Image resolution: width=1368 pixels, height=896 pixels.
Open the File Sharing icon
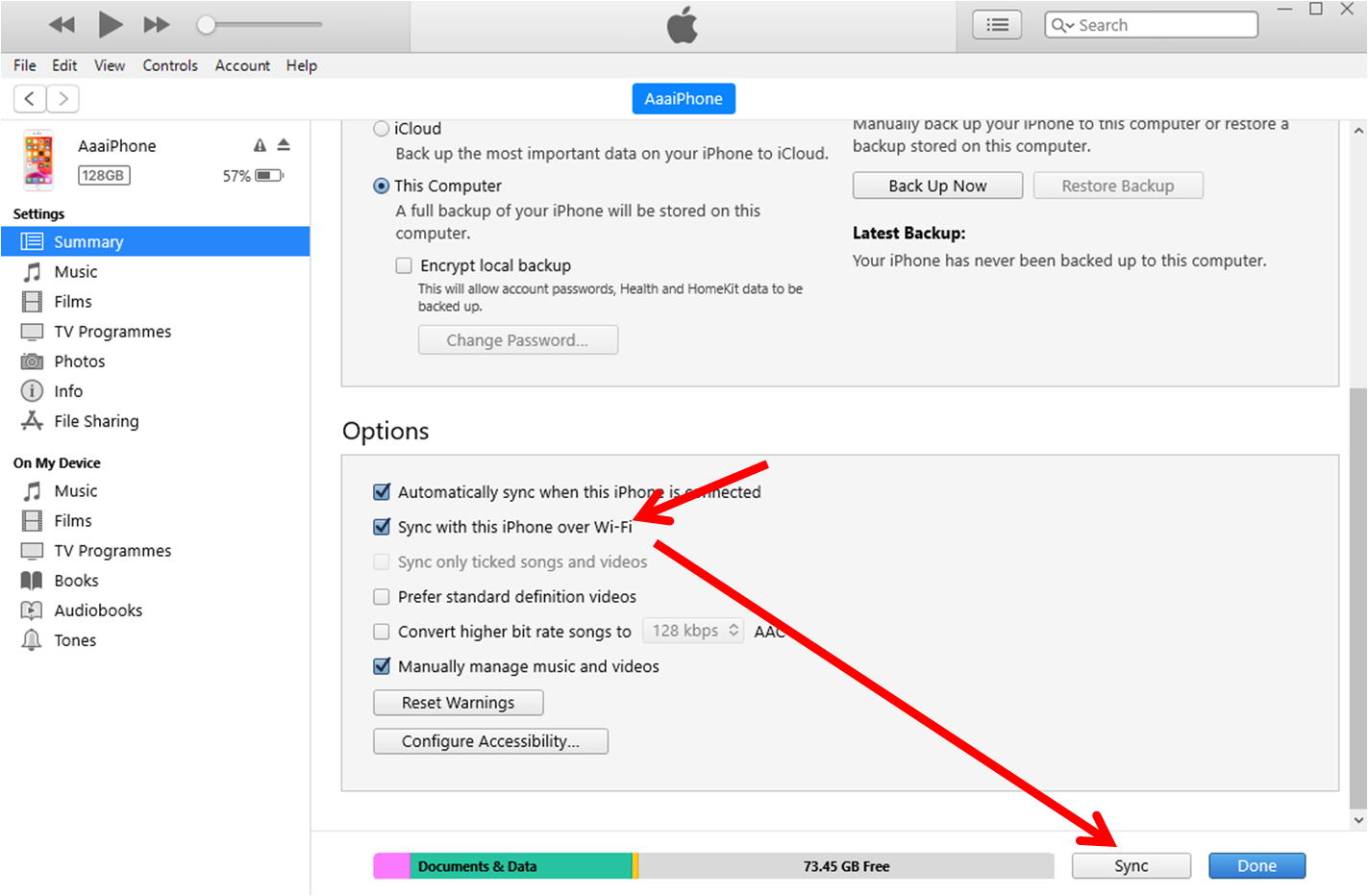coord(33,421)
